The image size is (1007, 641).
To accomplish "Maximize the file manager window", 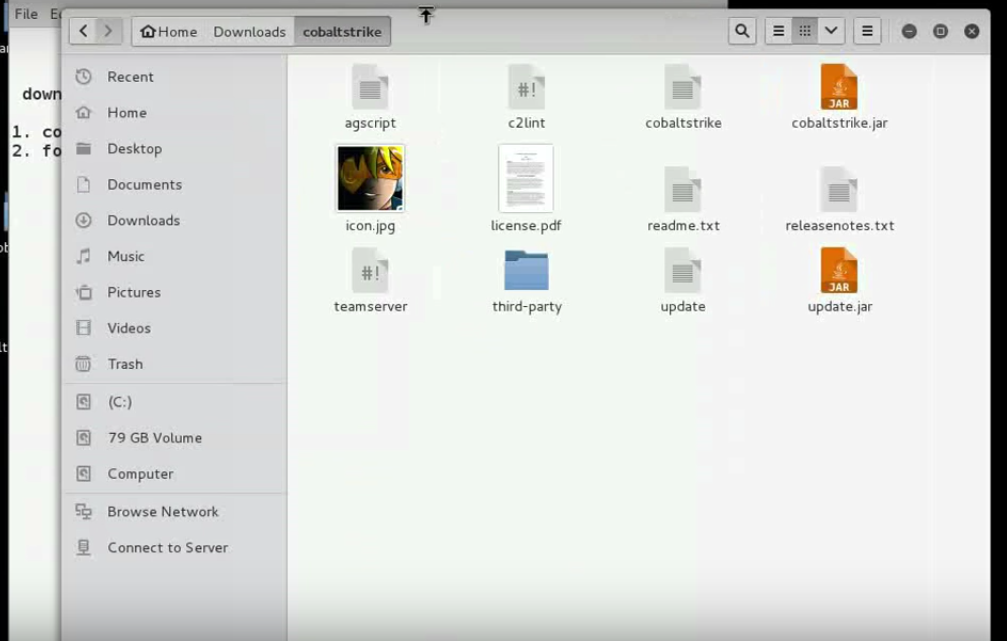I will click(940, 31).
